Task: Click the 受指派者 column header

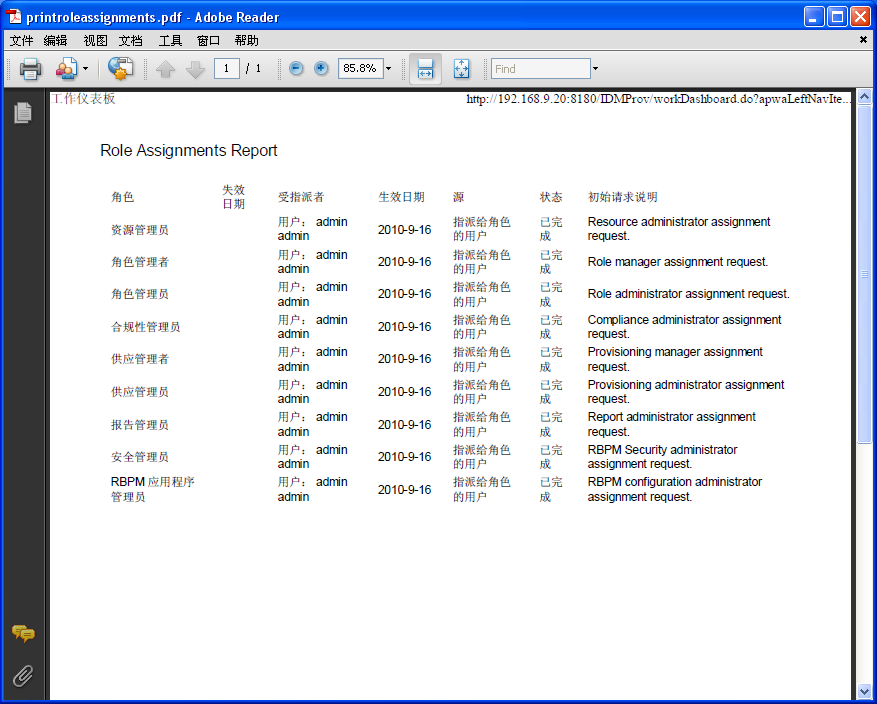Action: click(301, 197)
